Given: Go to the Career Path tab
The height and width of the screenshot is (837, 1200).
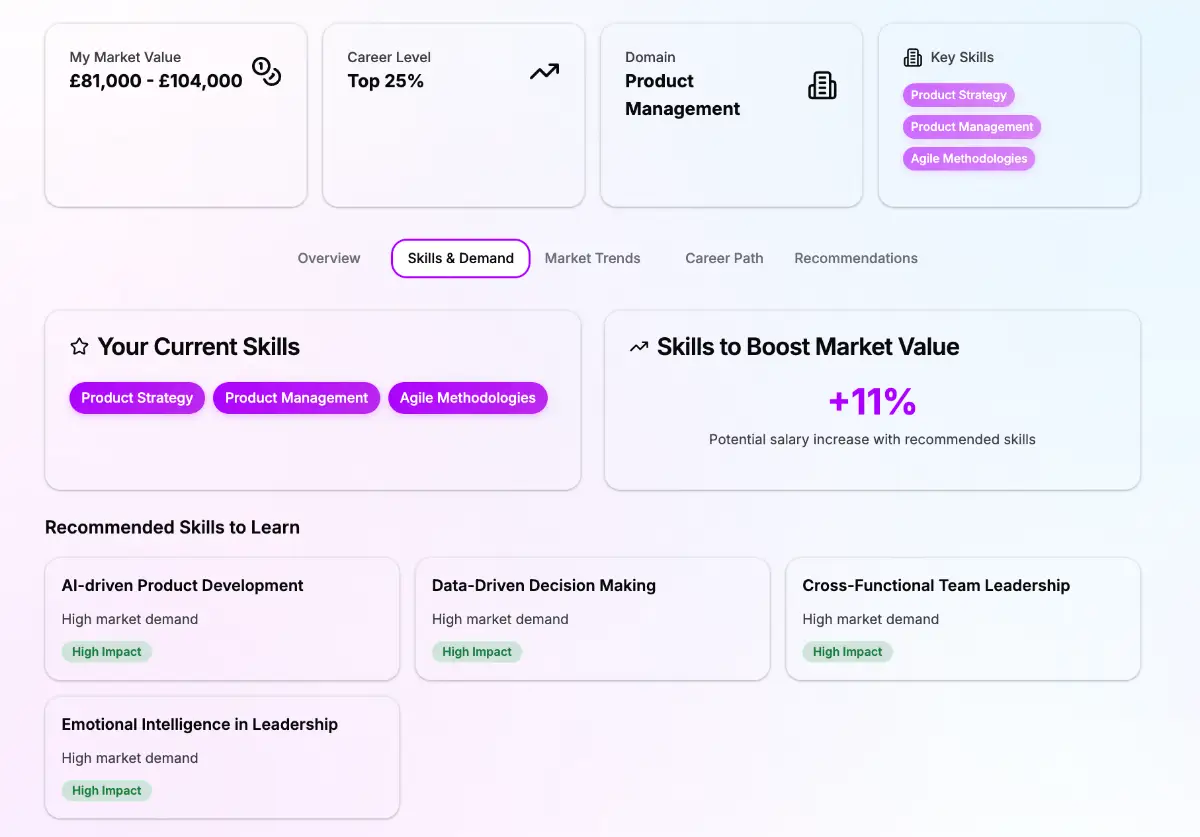Looking at the screenshot, I should pos(724,258).
